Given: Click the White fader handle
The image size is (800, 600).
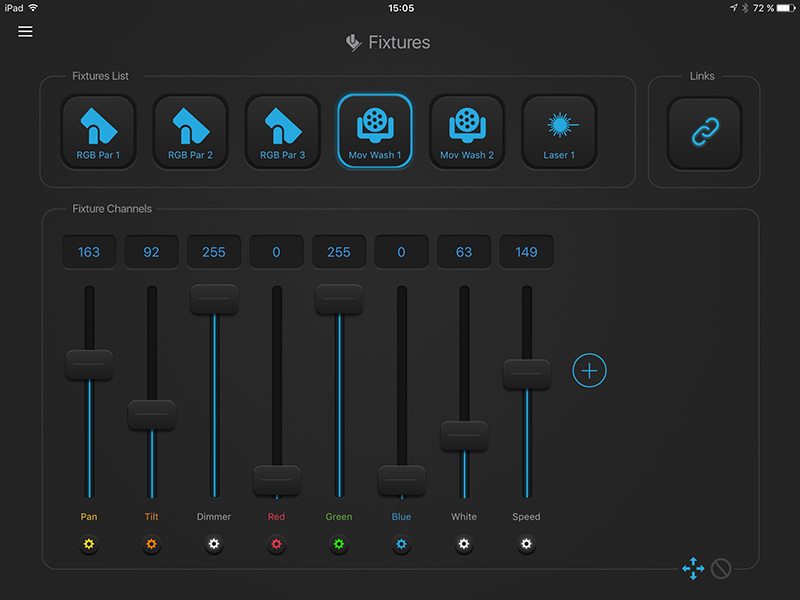Looking at the screenshot, I should pos(464,436).
